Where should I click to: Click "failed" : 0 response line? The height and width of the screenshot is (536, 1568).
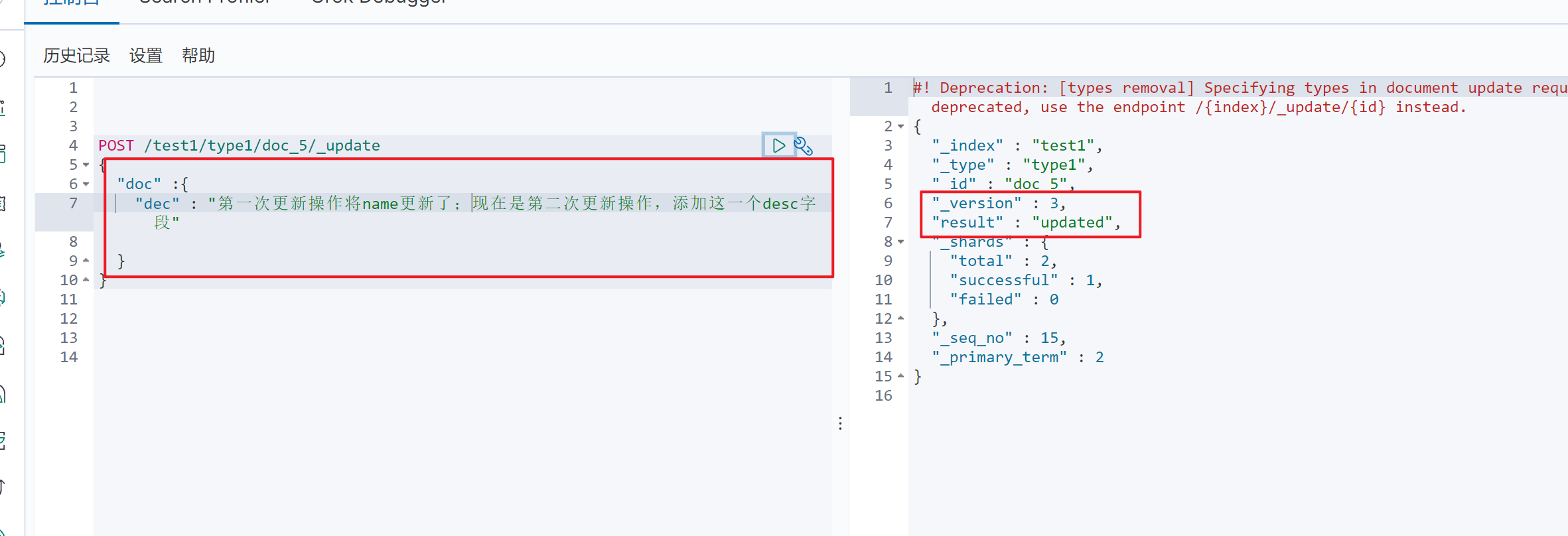(1004, 300)
